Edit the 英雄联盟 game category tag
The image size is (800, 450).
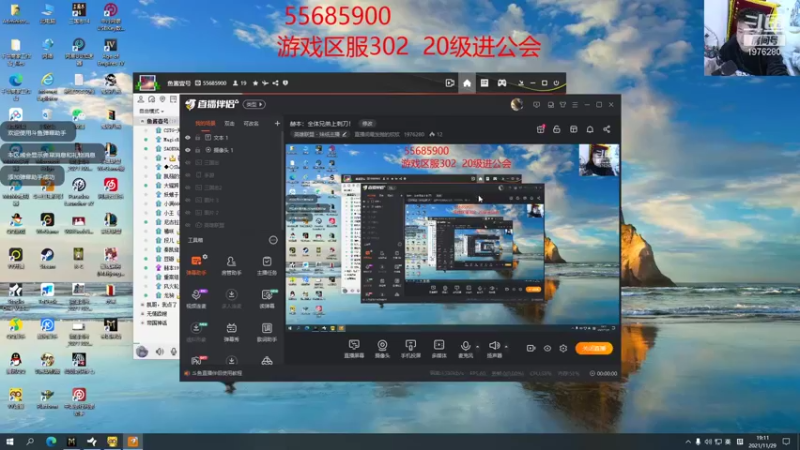(x=320, y=134)
